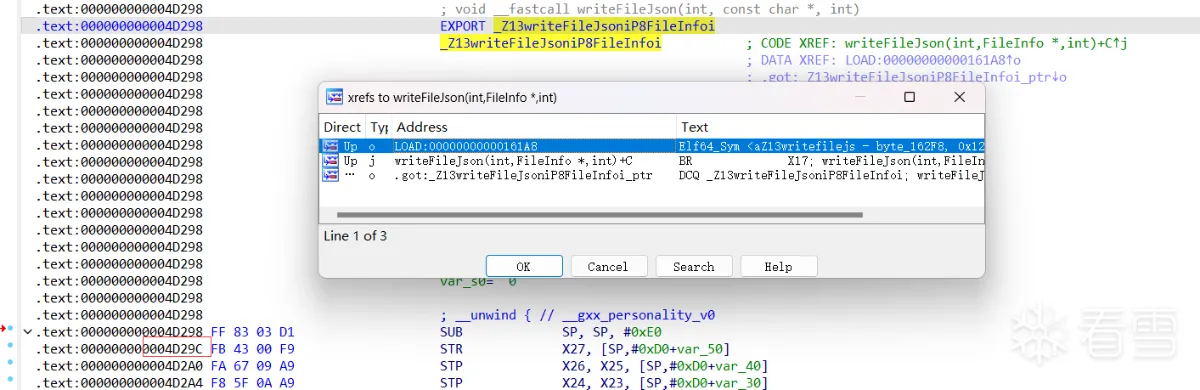1200x390 pixels.
Task: Click the highlighted _Z13writeFileJsoniP8FileInfoi label
Action: [x=550, y=43]
